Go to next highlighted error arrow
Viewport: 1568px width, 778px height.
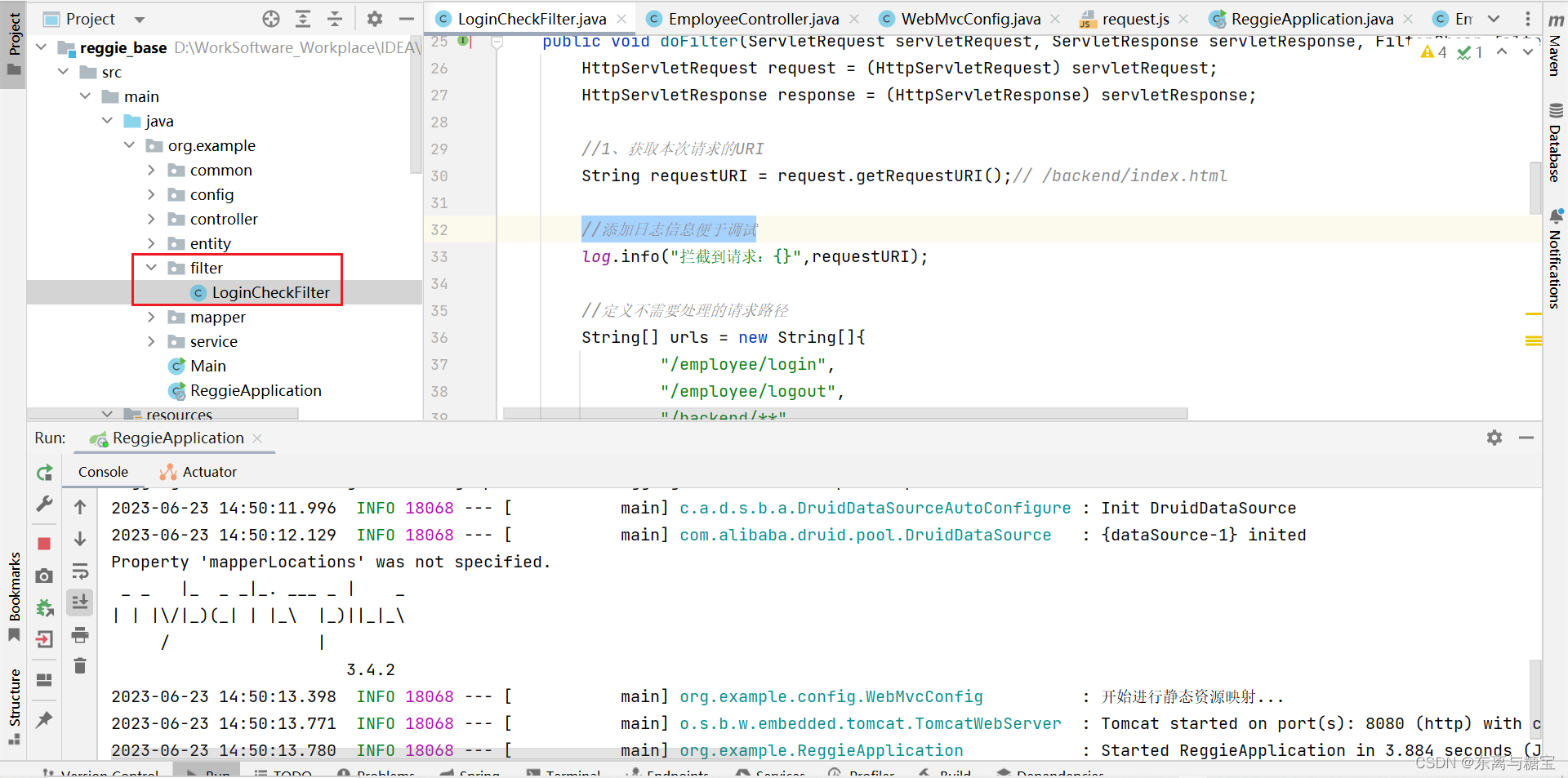(x=1527, y=51)
